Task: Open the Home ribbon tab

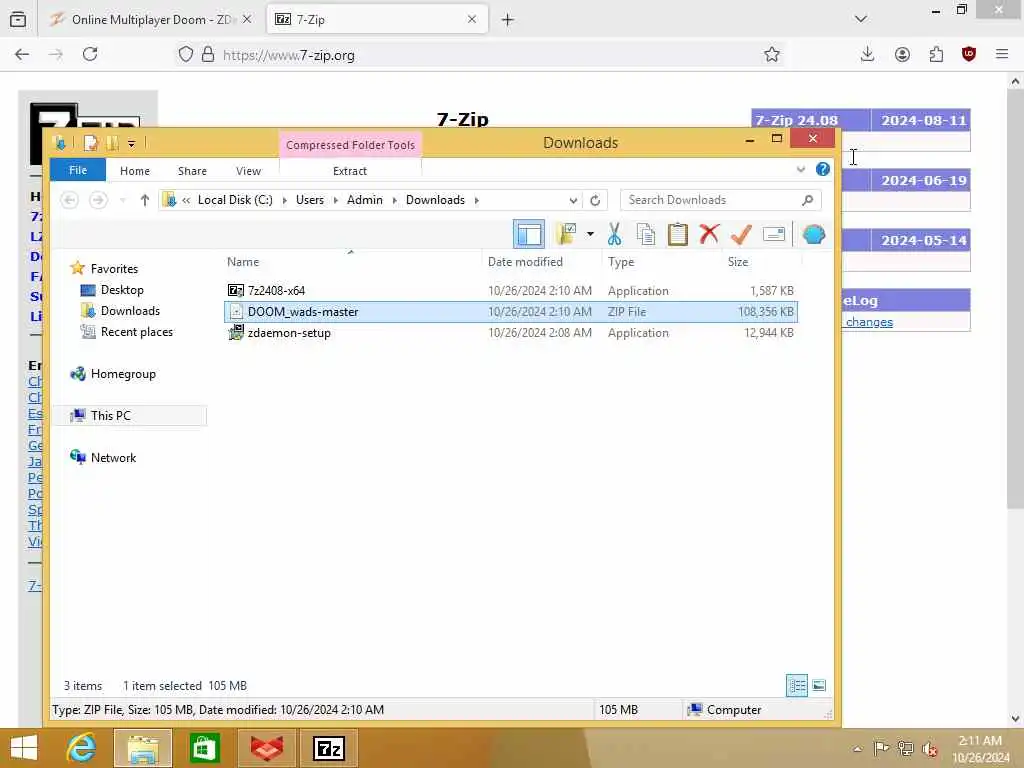Action: (x=135, y=170)
